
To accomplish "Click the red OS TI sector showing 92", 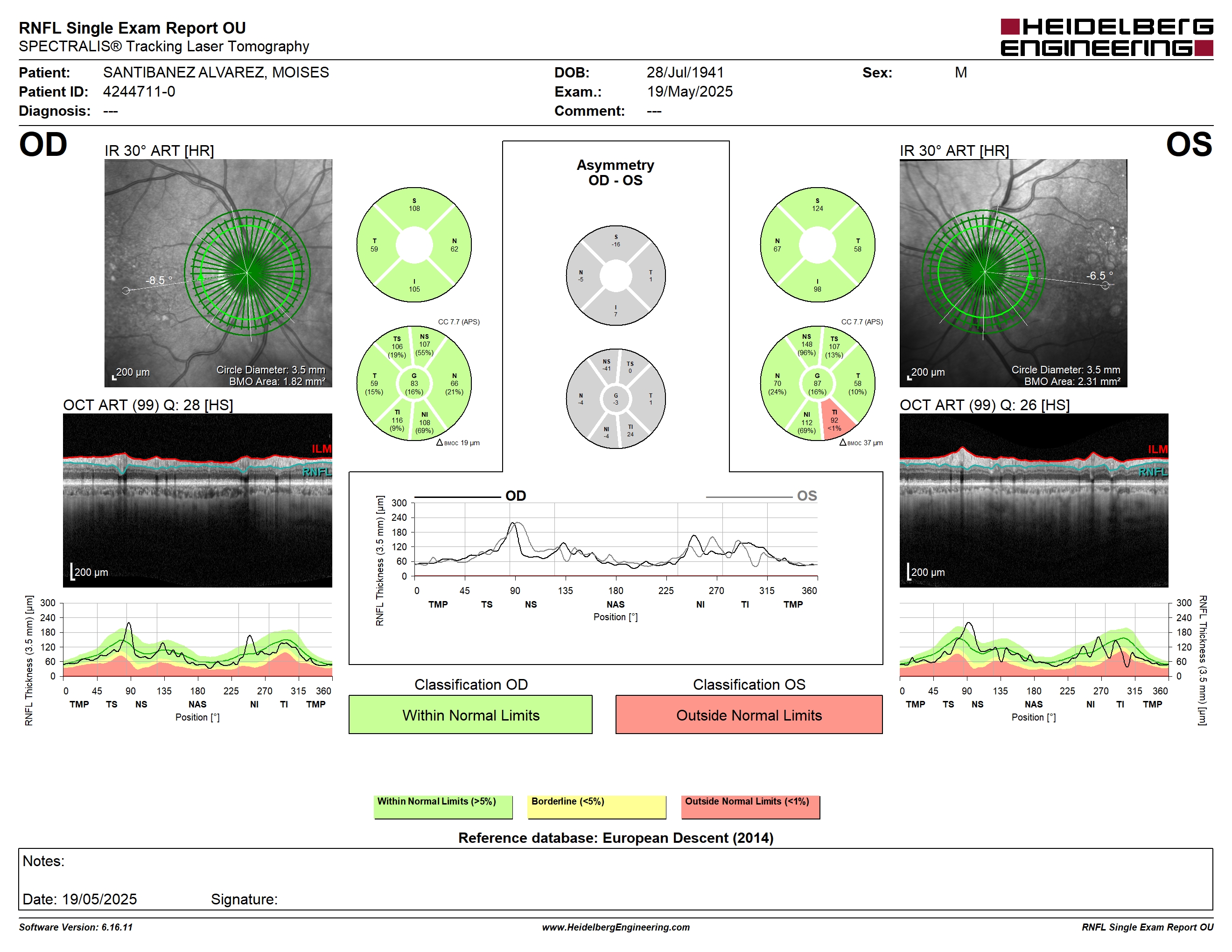I will coord(834,420).
